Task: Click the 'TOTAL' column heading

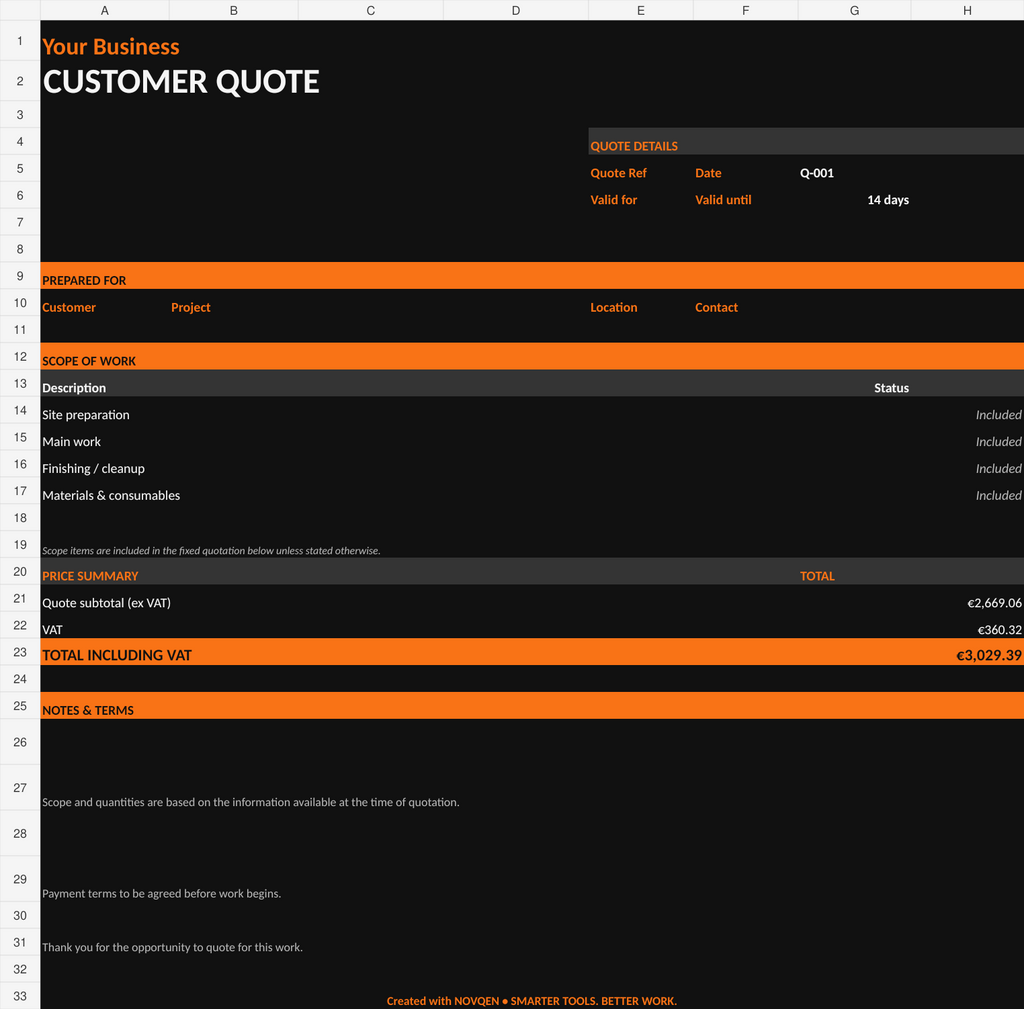Action: tap(817, 576)
